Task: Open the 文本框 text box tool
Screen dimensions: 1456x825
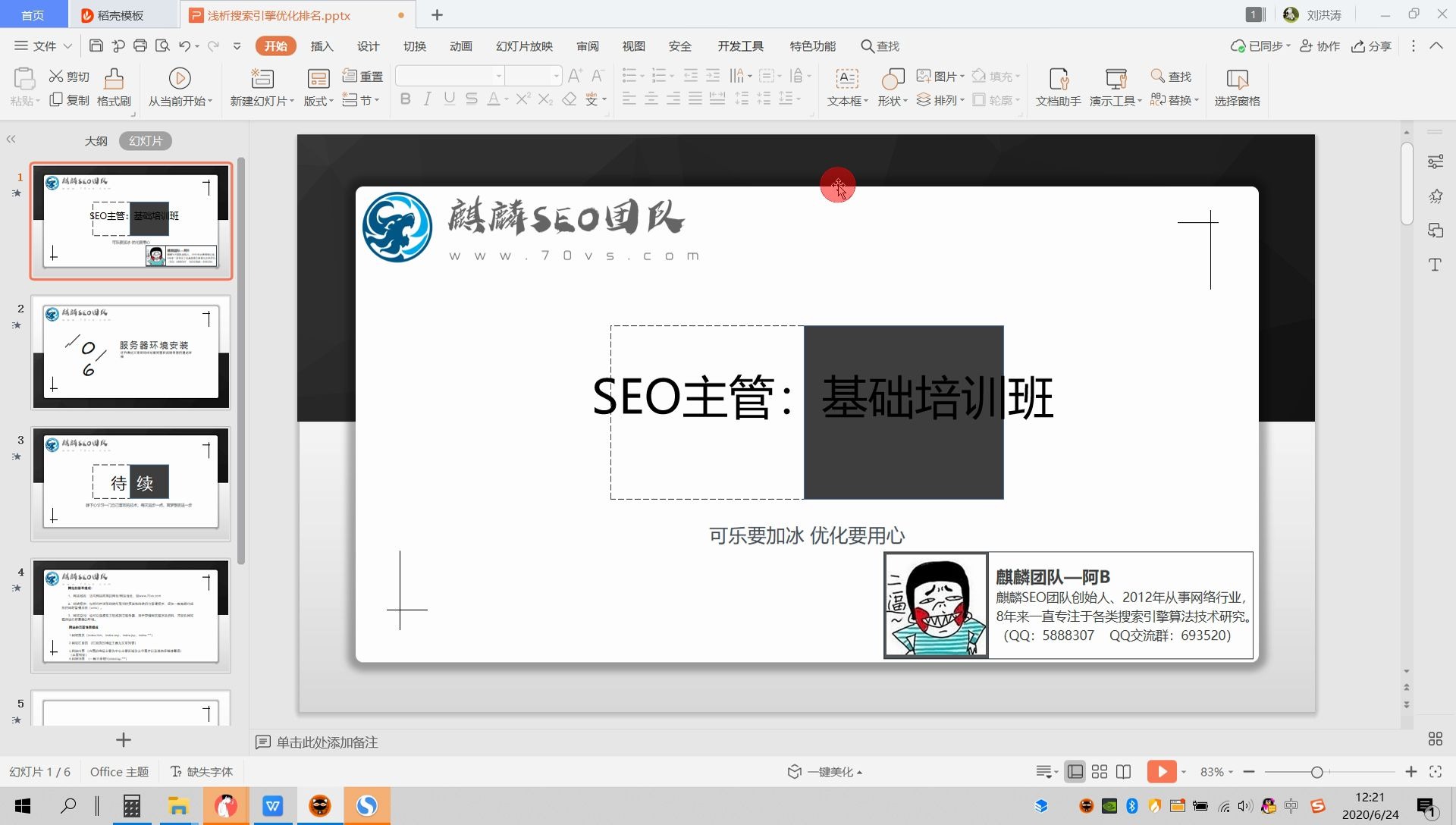Action: point(844,86)
